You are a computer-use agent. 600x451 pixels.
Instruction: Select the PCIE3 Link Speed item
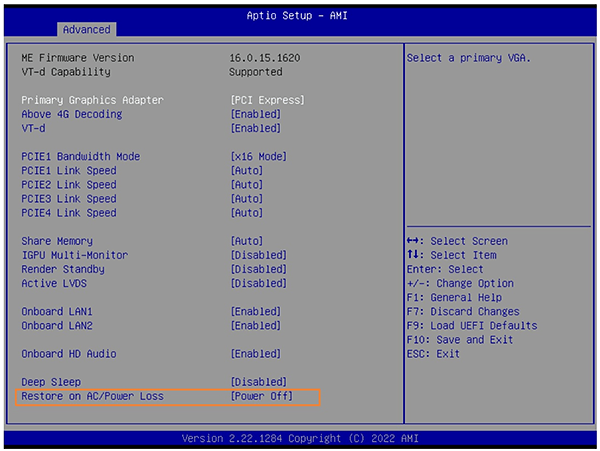[69, 199]
